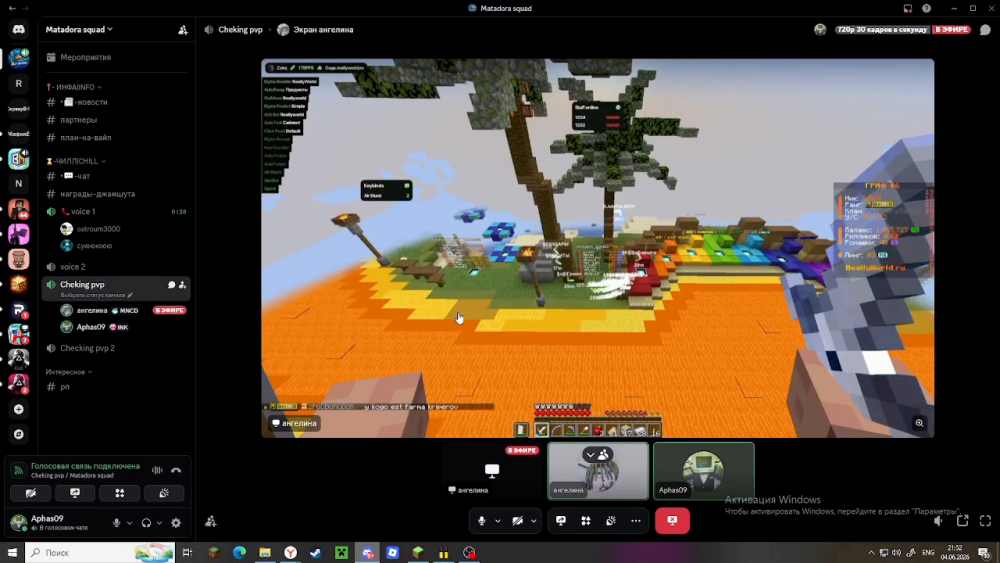Open the inbox icon in title bar
This screenshot has height=563, width=1000.
click(908, 8)
